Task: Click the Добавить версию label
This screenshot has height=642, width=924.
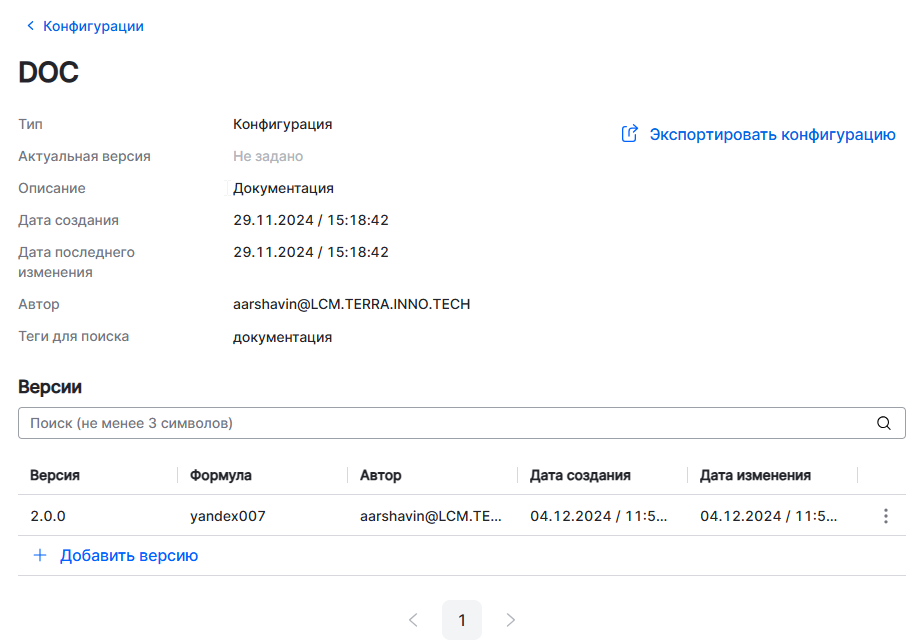Action: [x=129, y=555]
